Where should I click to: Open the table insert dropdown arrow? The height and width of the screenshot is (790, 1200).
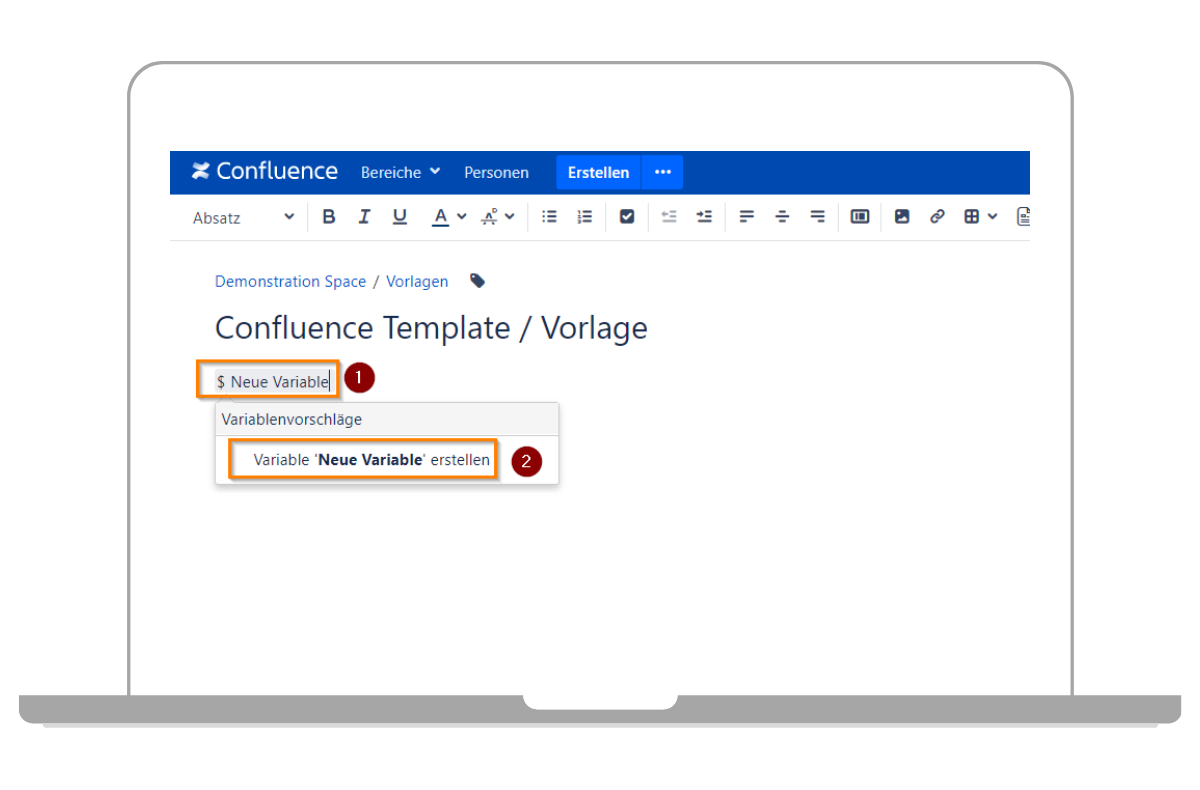pos(992,217)
